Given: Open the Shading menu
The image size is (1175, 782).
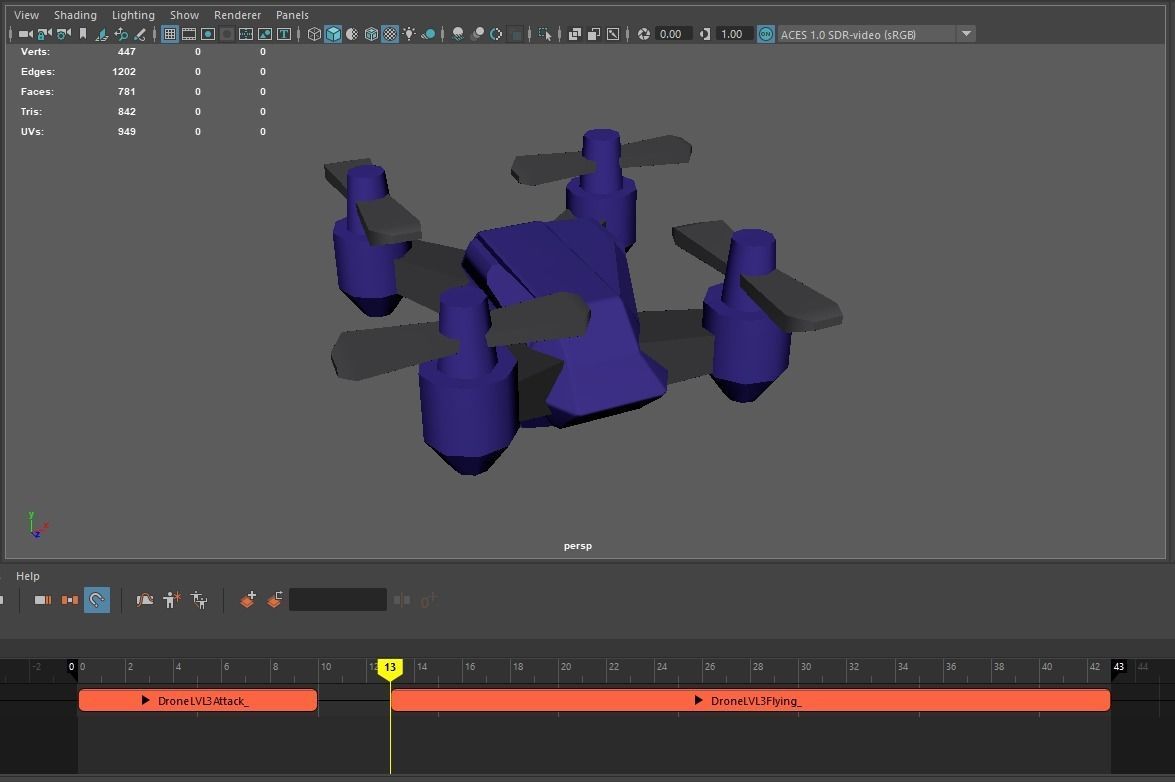Looking at the screenshot, I should (75, 15).
